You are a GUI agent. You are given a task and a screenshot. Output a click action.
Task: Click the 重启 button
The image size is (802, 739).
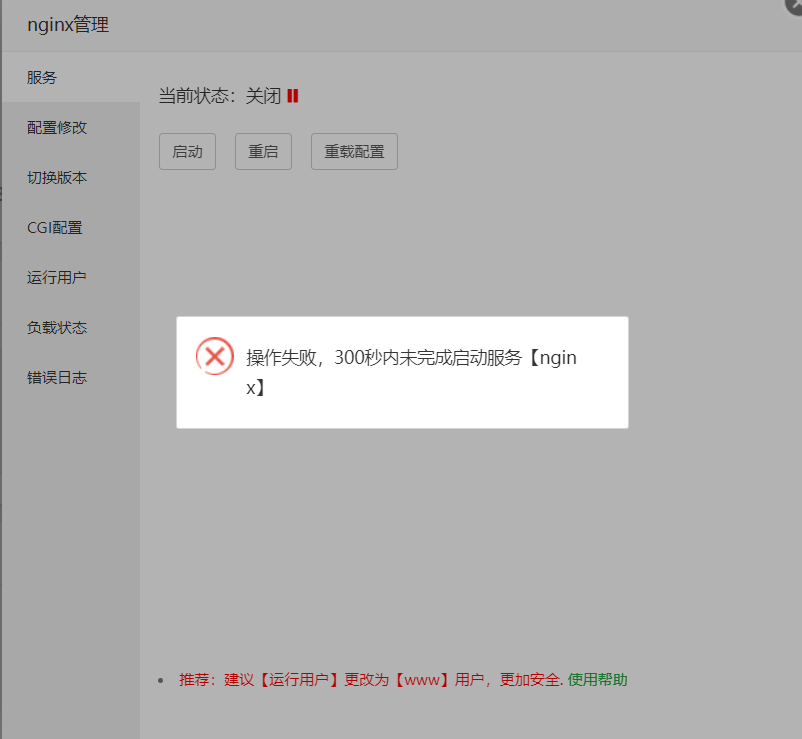pyautogui.click(x=263, y=151)
